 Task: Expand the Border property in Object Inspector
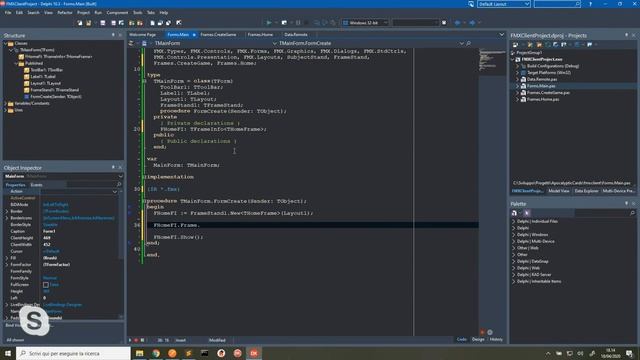[x=7, y=211]
